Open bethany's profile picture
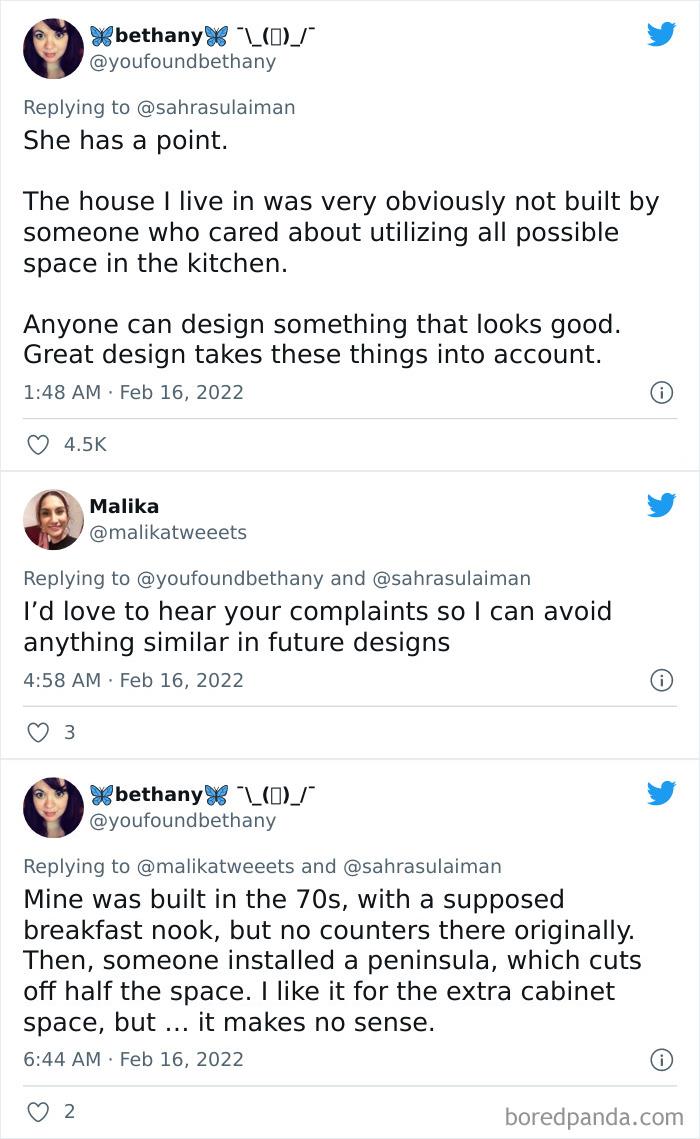This screenshot has width=700, height=1139. pyautogui.click(x=53, y=48)
